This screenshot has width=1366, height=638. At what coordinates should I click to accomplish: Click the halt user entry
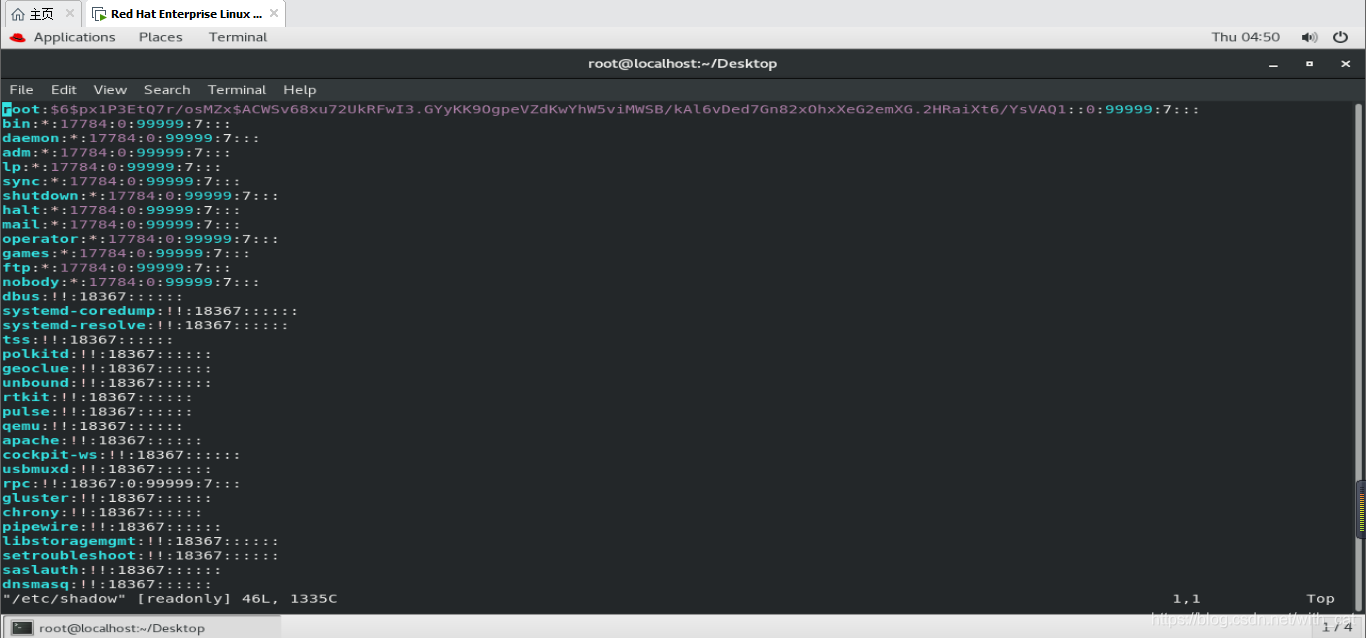tap(121, 210)
